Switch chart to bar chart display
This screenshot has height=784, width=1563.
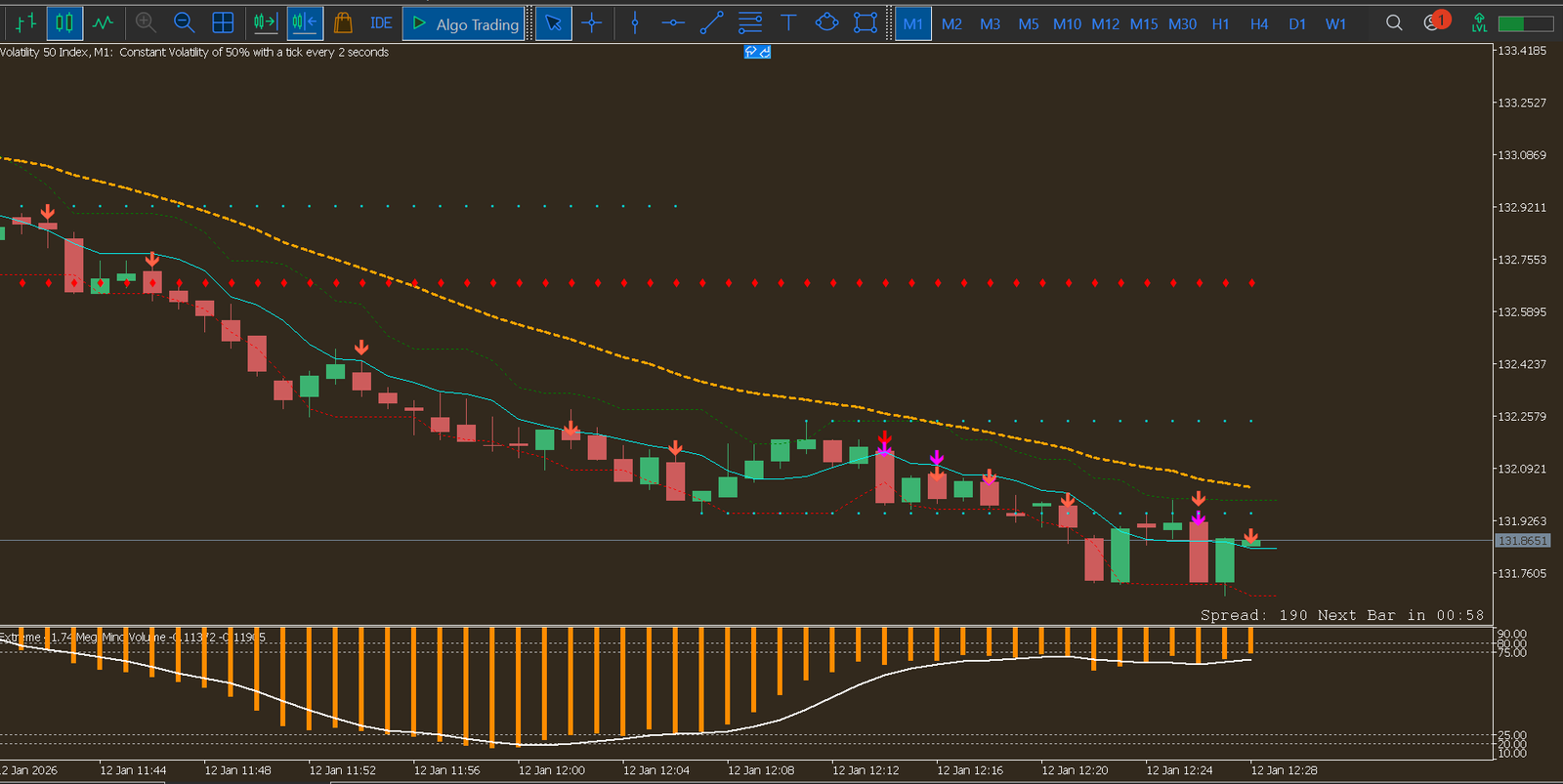[x=26, y=22]
